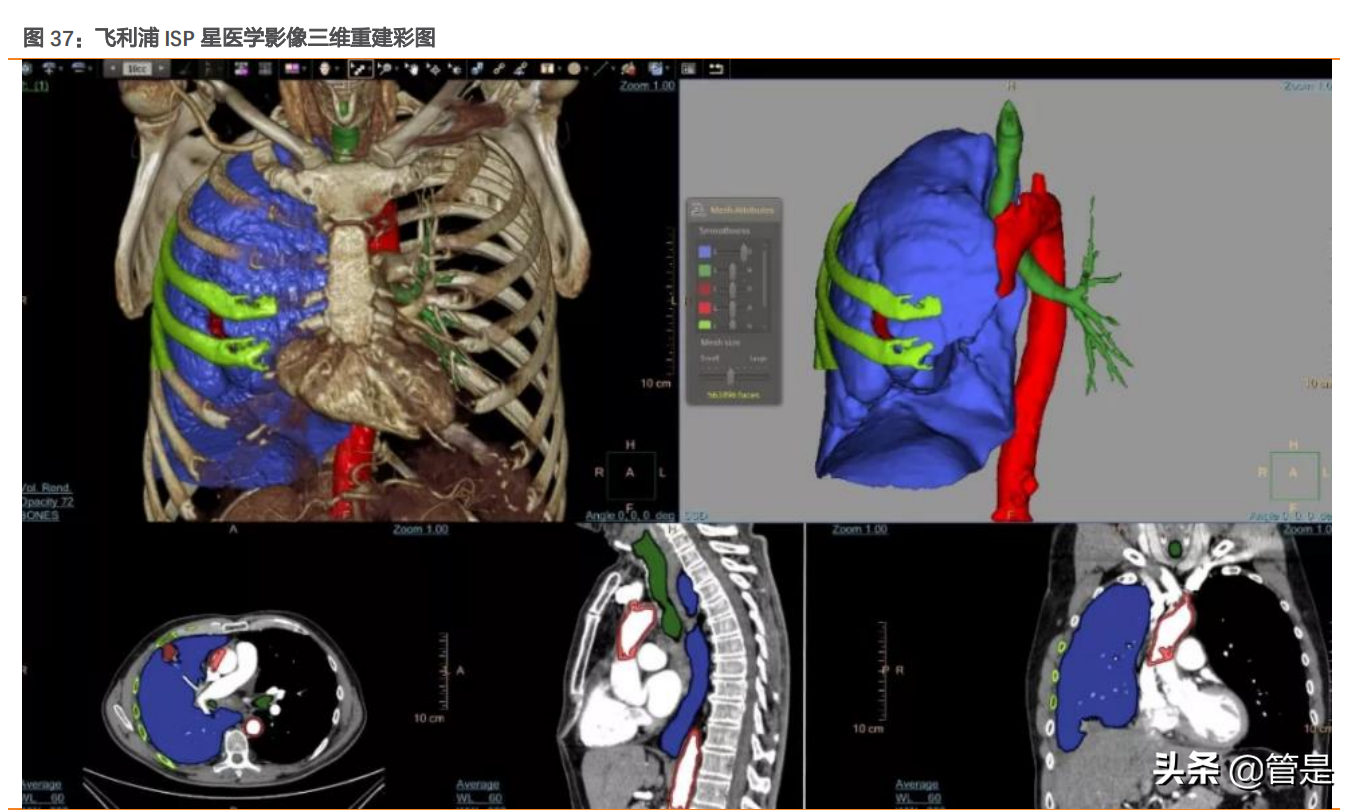
Task: Click the opacity sphere icon in the toolbar
Action: click(x=573, y=71)
